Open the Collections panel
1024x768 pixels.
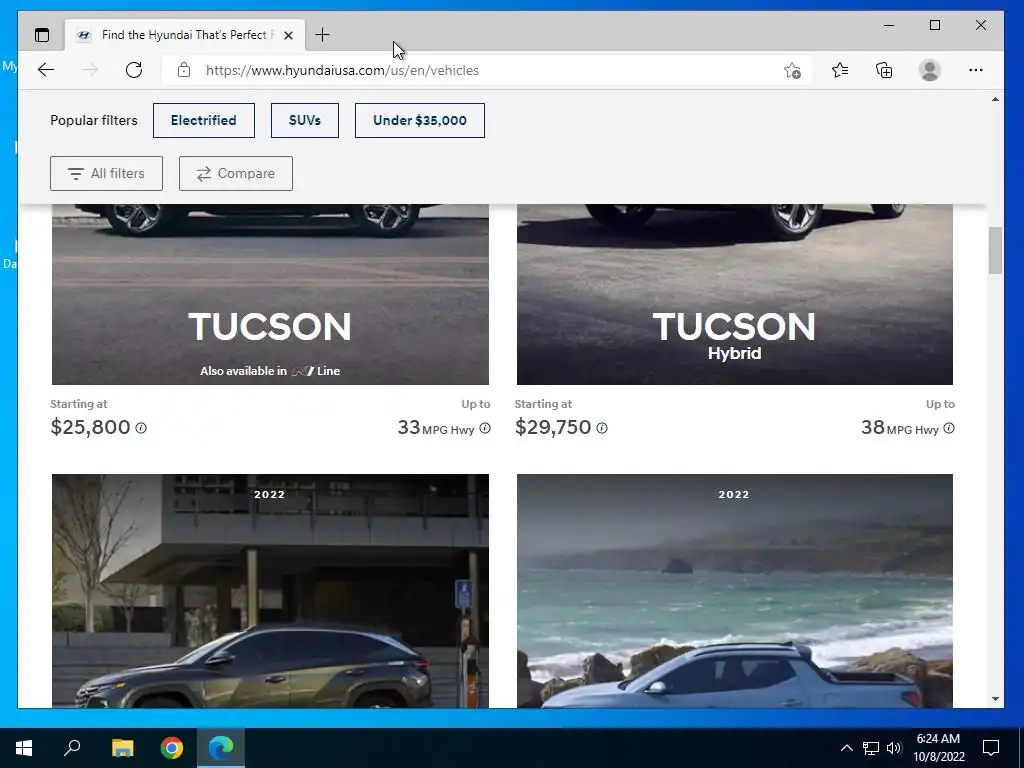pos(884,70)
